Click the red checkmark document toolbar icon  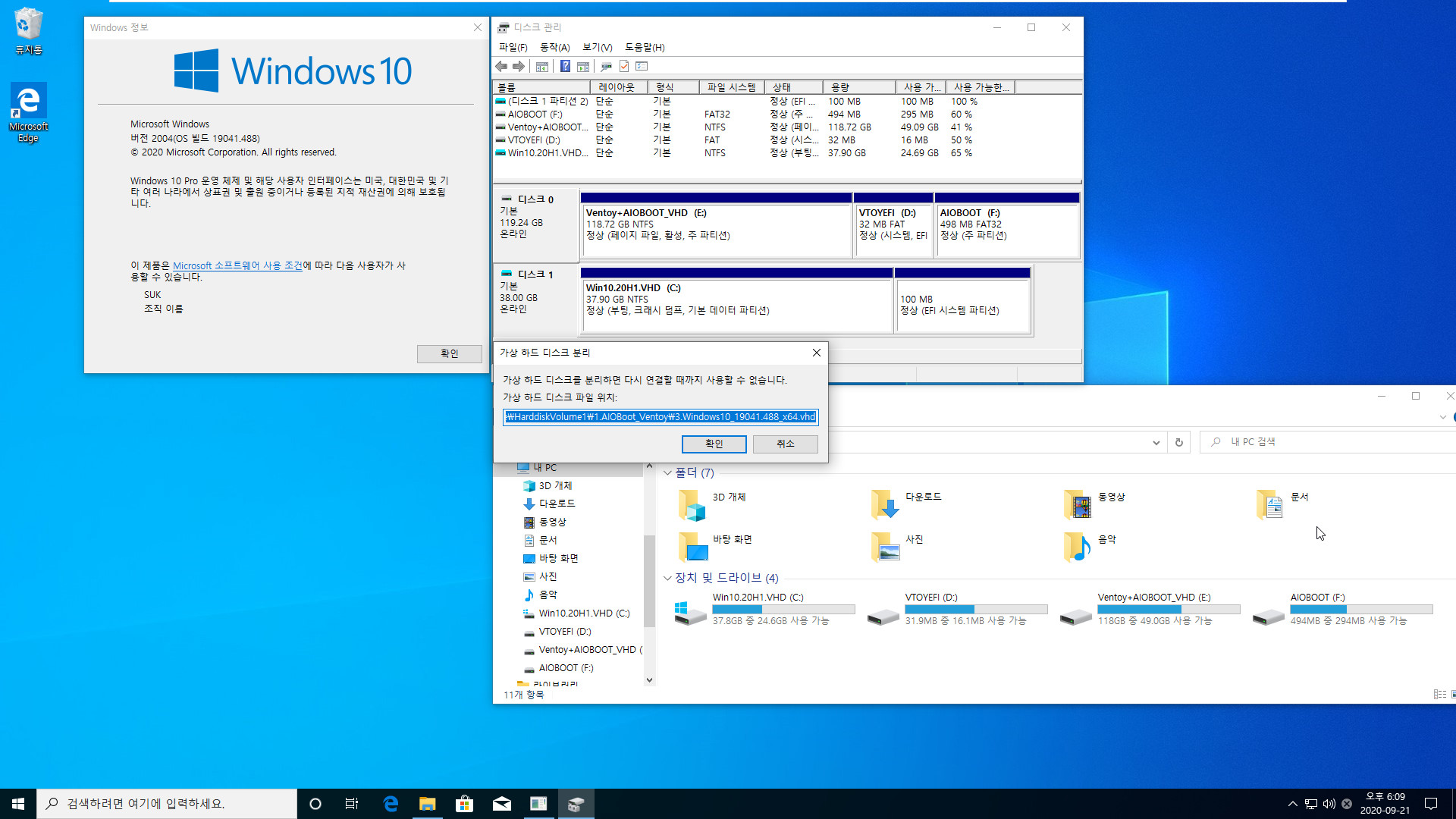(x=624, y=67)
